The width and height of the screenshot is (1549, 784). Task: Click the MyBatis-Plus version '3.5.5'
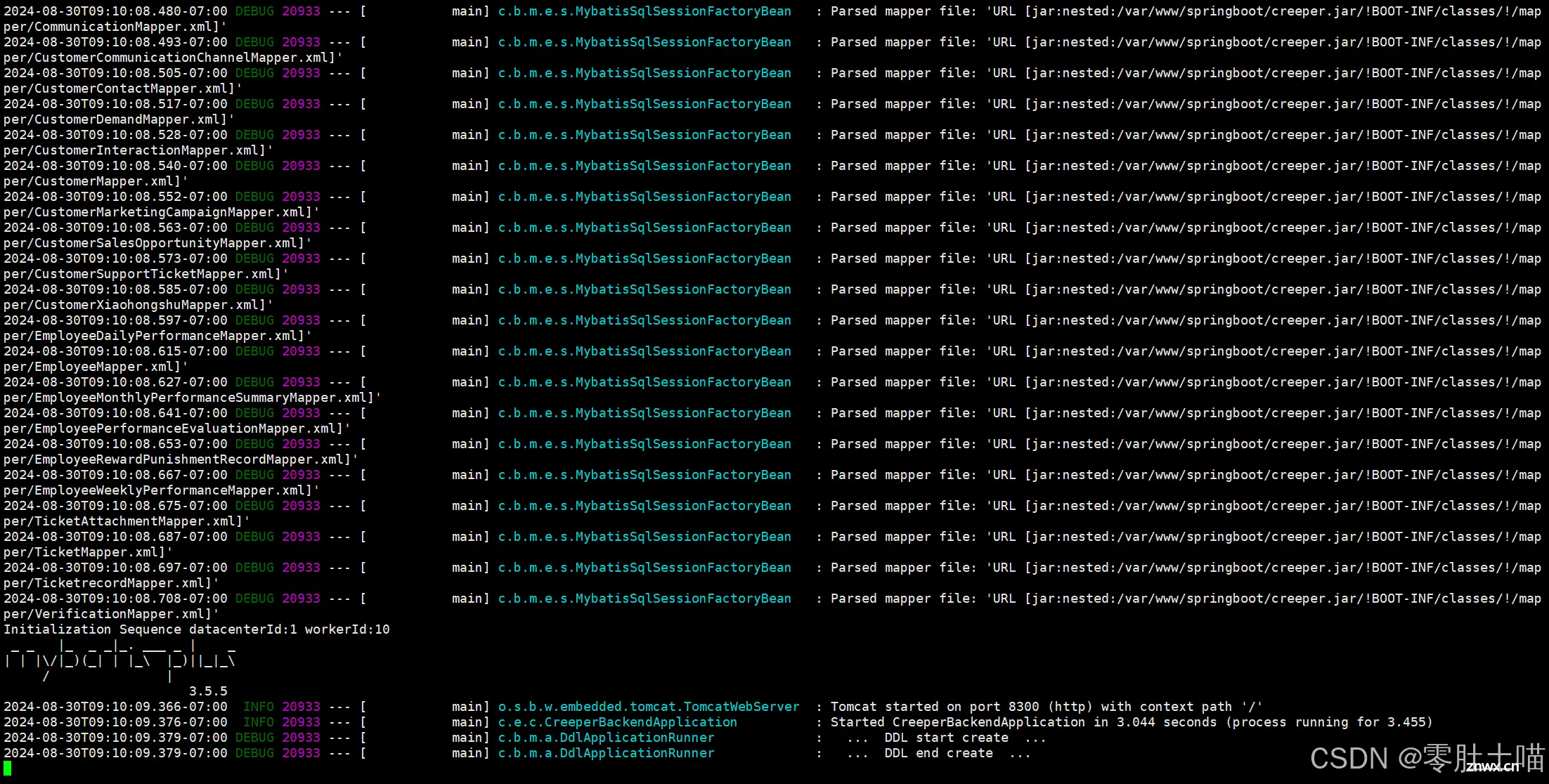point(208,691)
